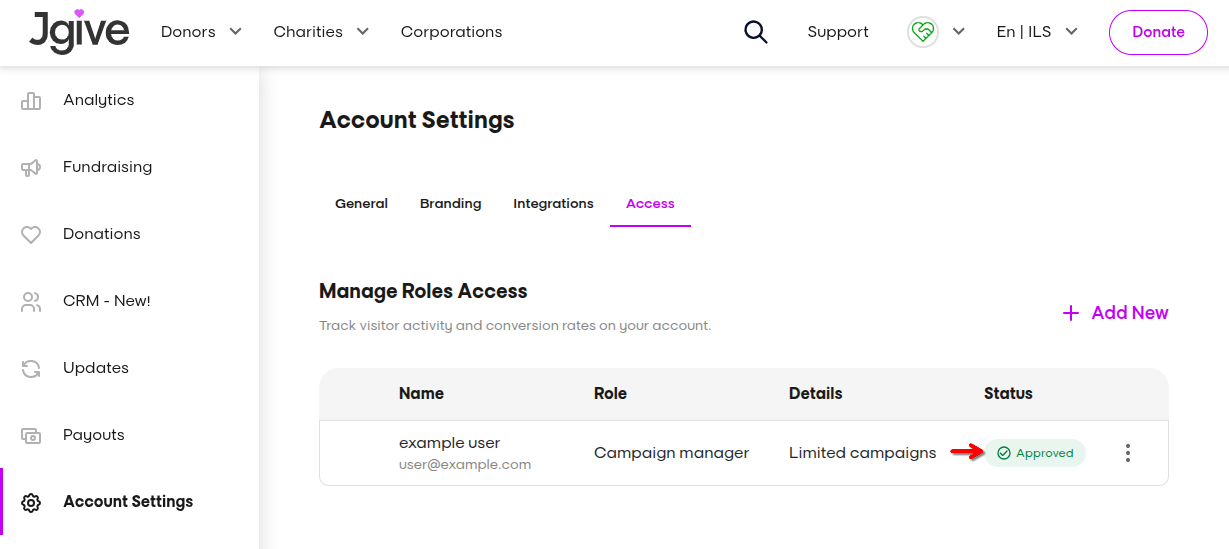Click the search magnifier icon
This screenshot has width=1229, height=549.
click(756, 32)
